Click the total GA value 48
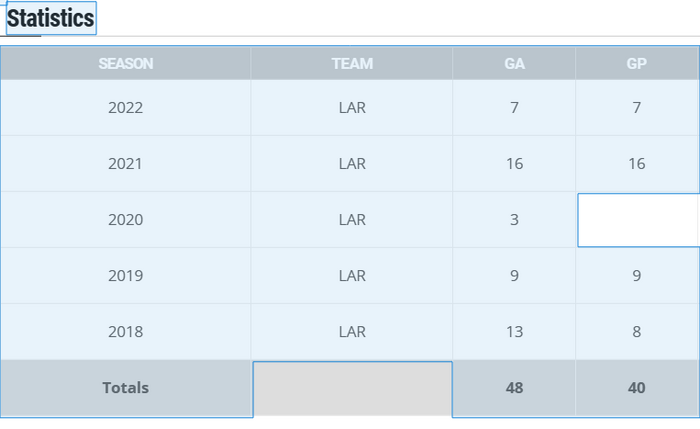This screenshot has height=429, width=700. click(x=514, y=388)
